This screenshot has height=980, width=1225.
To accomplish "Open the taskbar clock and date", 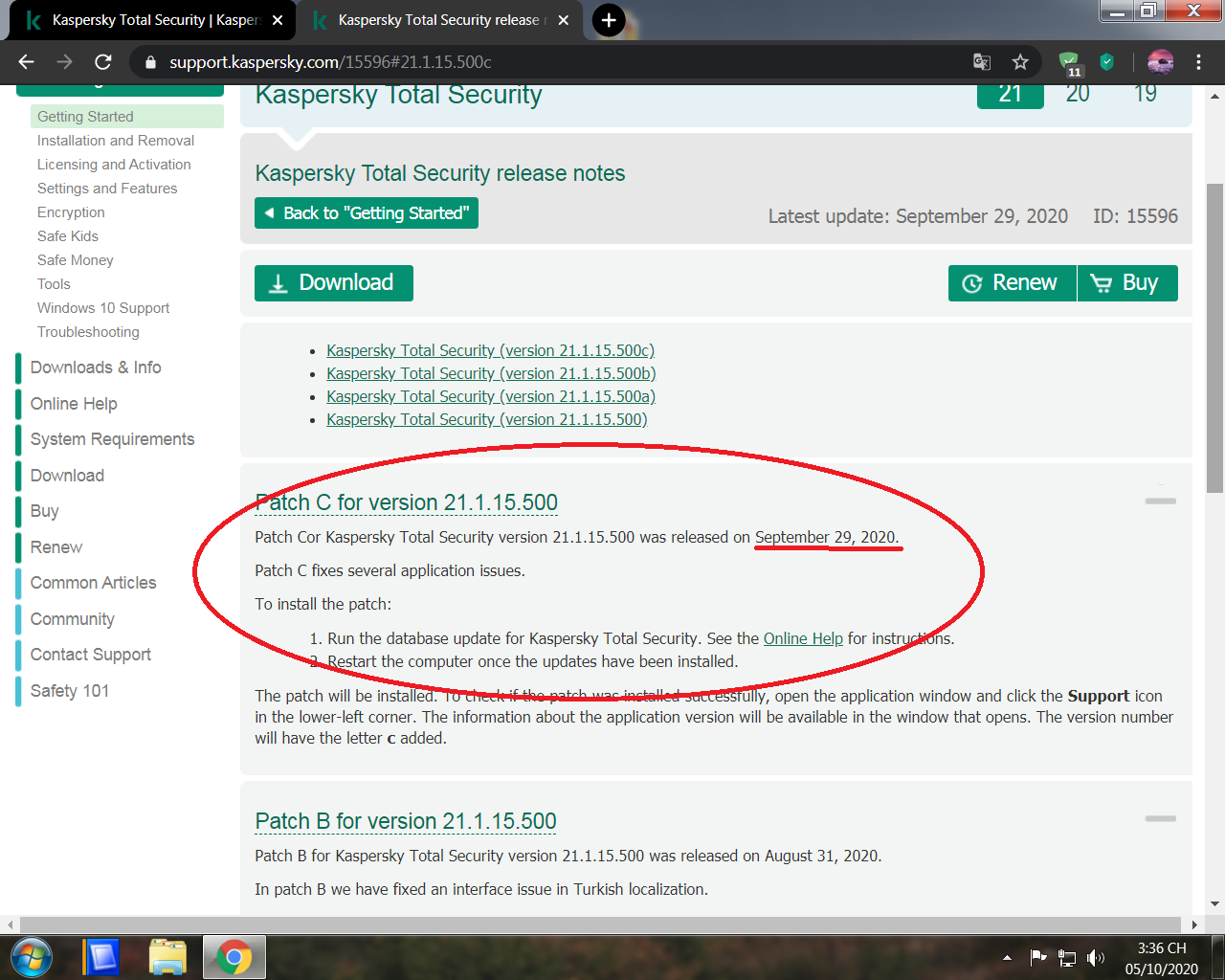I will [x=1162, y=958].
